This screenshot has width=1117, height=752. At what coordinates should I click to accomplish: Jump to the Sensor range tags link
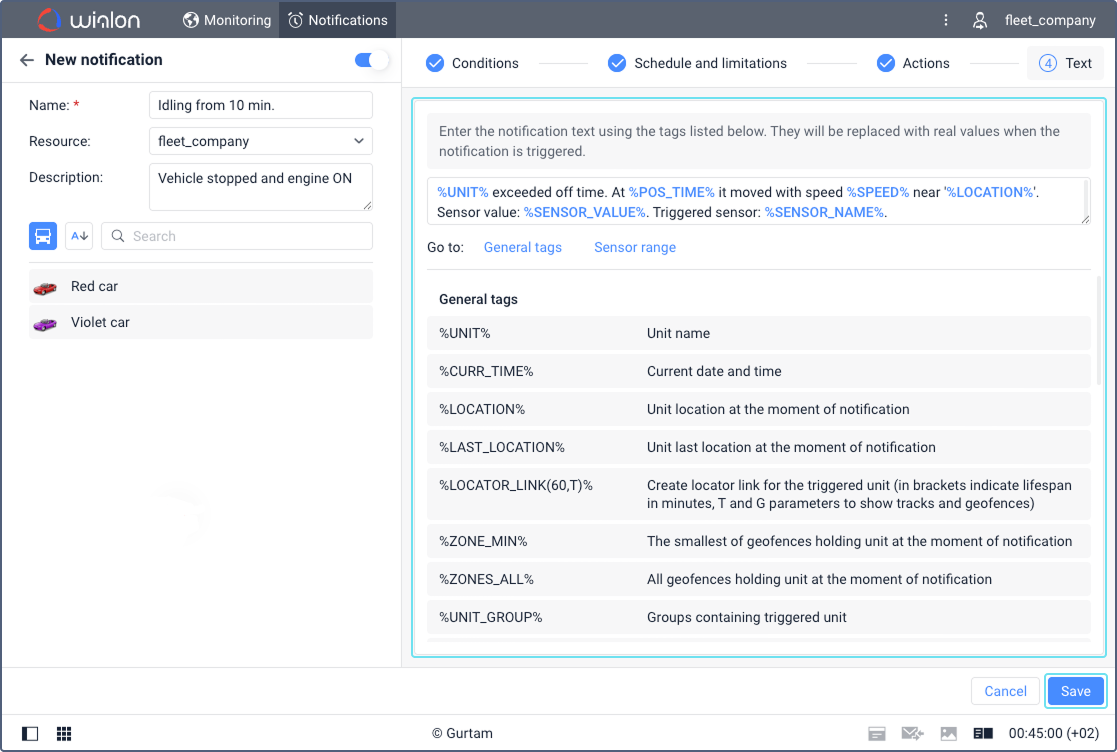click(x=634, y=247)
